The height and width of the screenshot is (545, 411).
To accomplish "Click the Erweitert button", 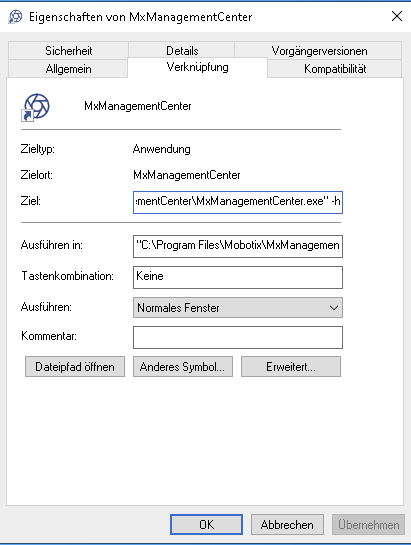I will click(x=291, y=366).
